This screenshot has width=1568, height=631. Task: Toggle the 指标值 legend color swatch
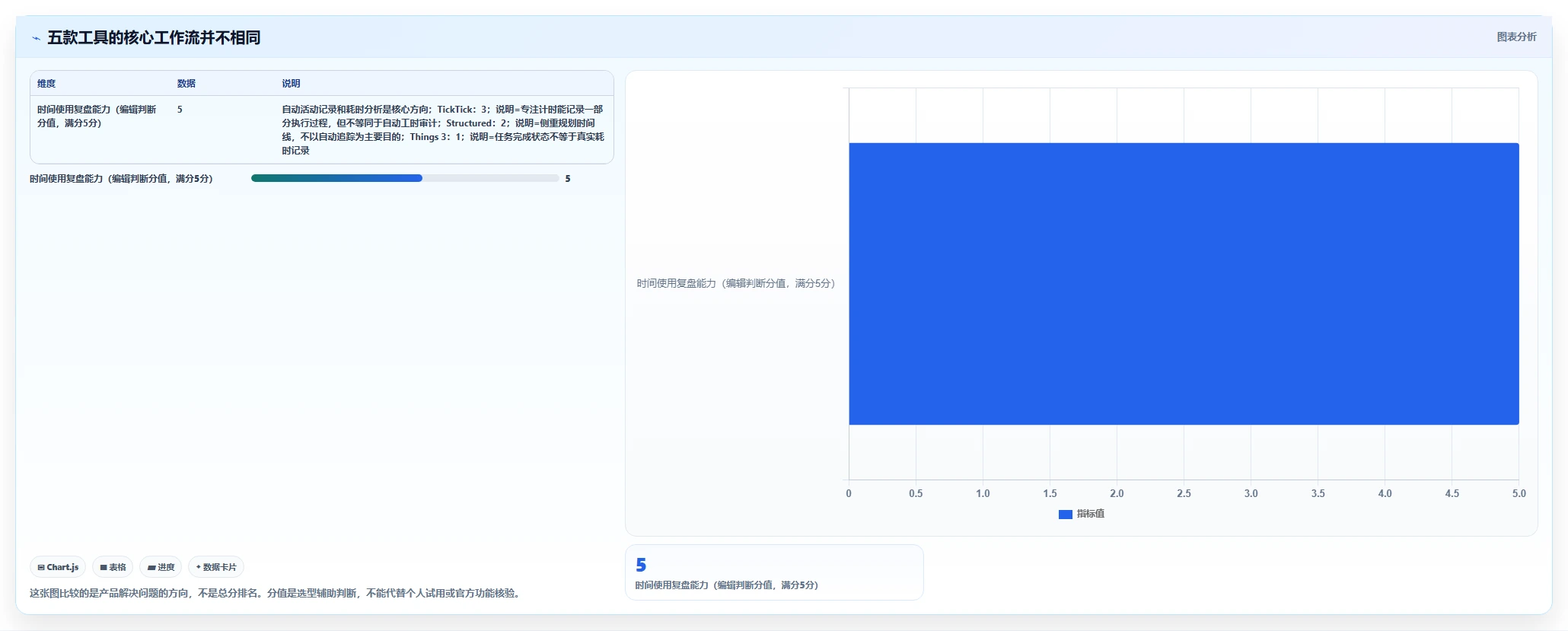pos(1065,515)
